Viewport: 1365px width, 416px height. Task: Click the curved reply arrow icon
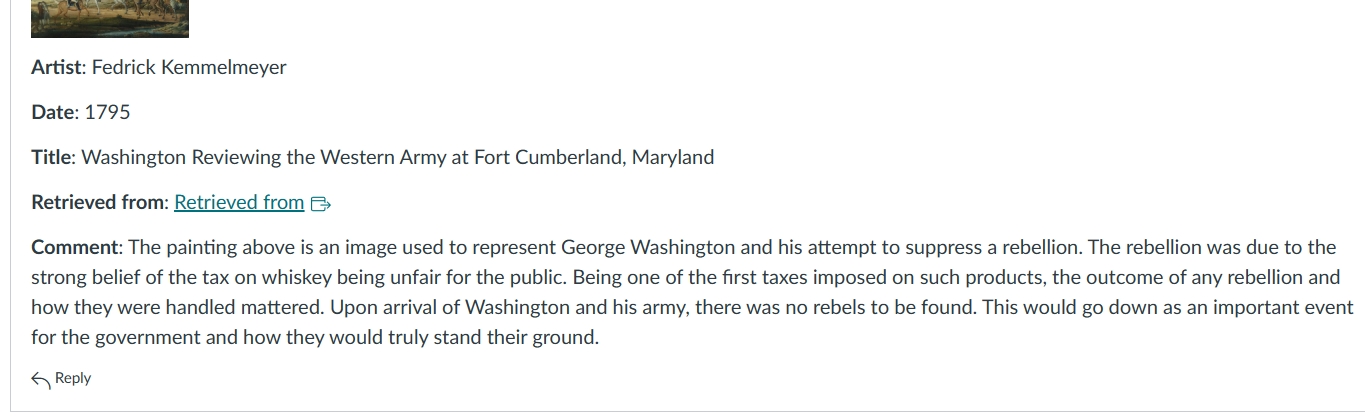pos(41,379)
